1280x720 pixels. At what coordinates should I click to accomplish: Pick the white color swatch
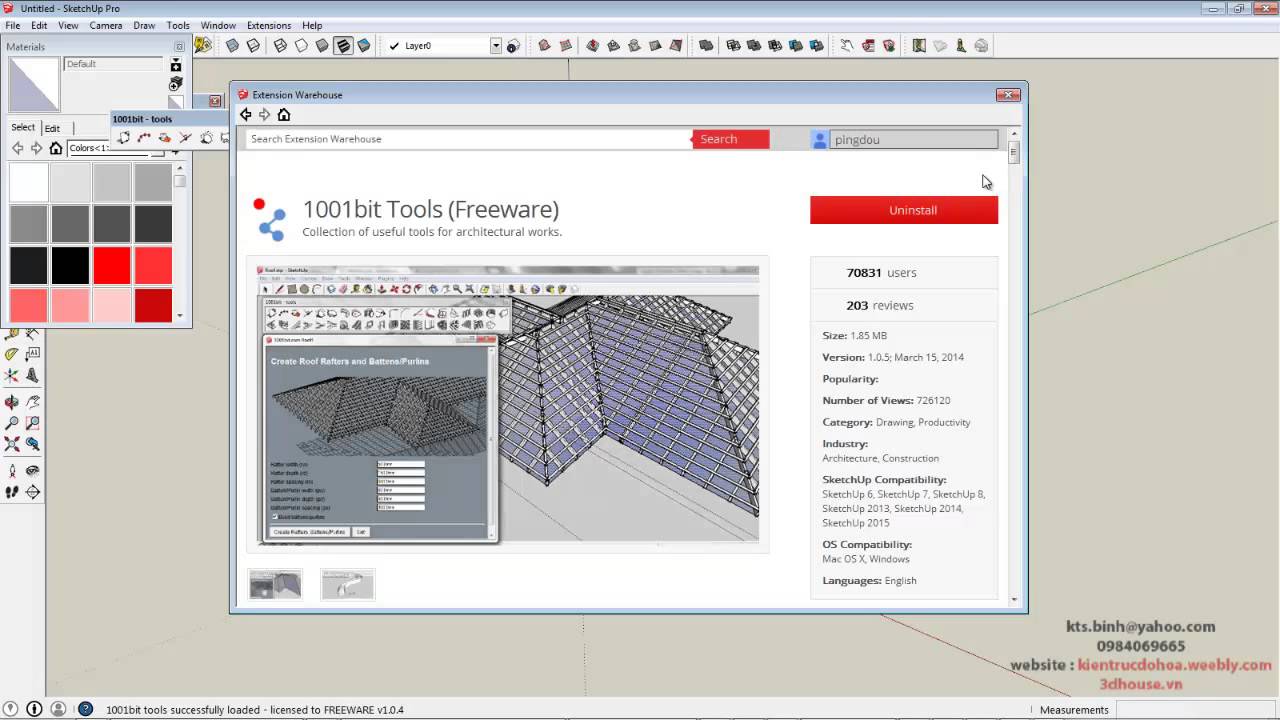[29, 183]
